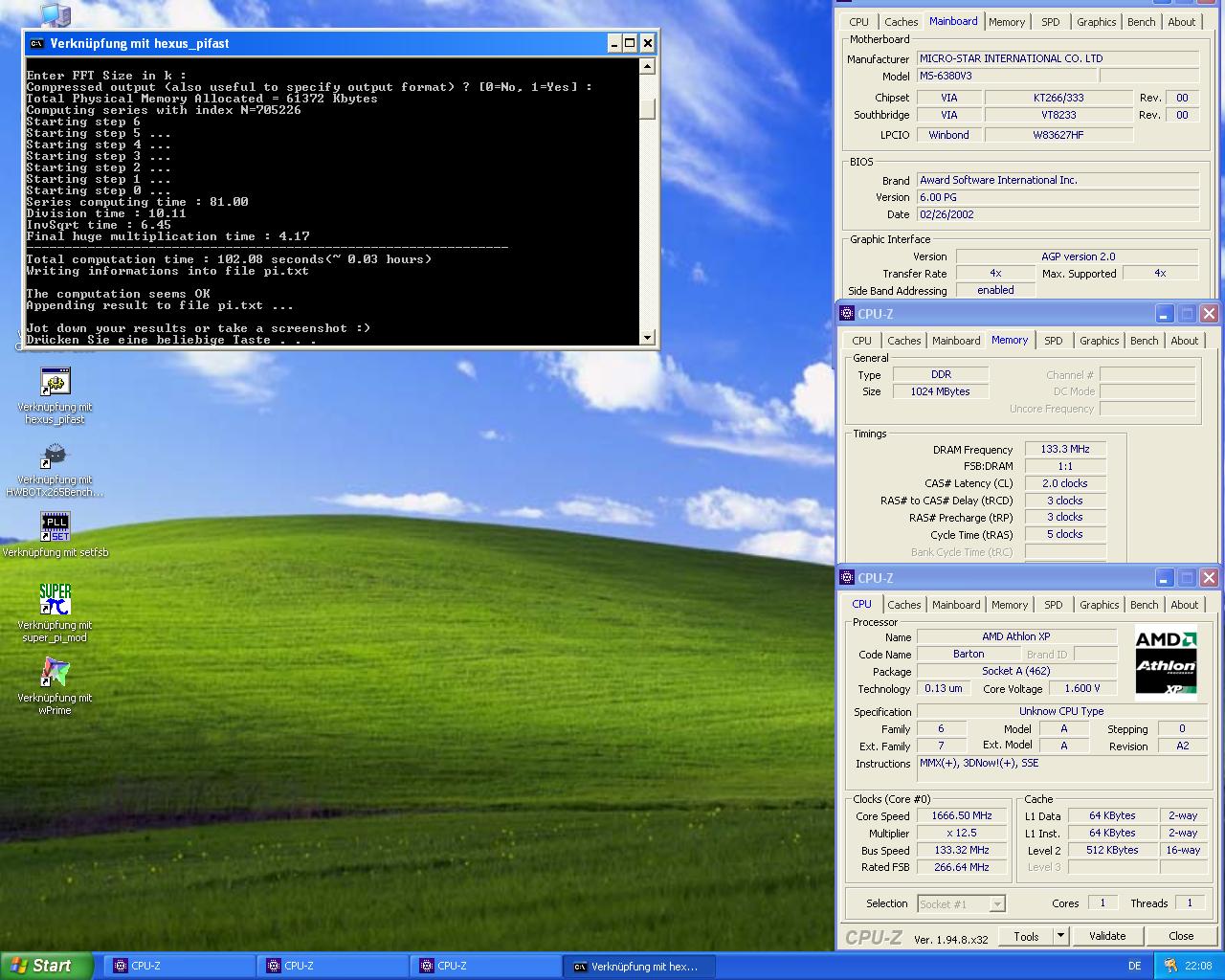
Task: Click the Close button in CPU-Z
Action: point(1181,936)
